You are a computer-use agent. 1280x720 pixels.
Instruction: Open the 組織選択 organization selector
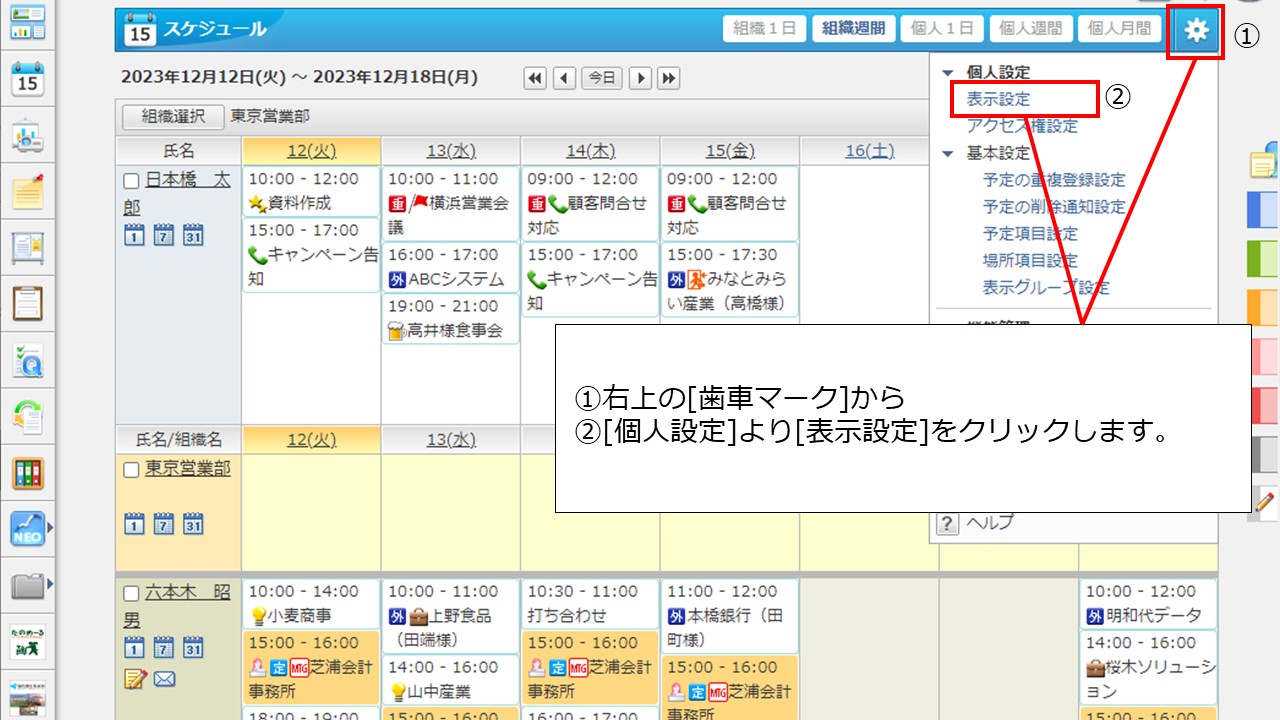(x=172, y=116)
